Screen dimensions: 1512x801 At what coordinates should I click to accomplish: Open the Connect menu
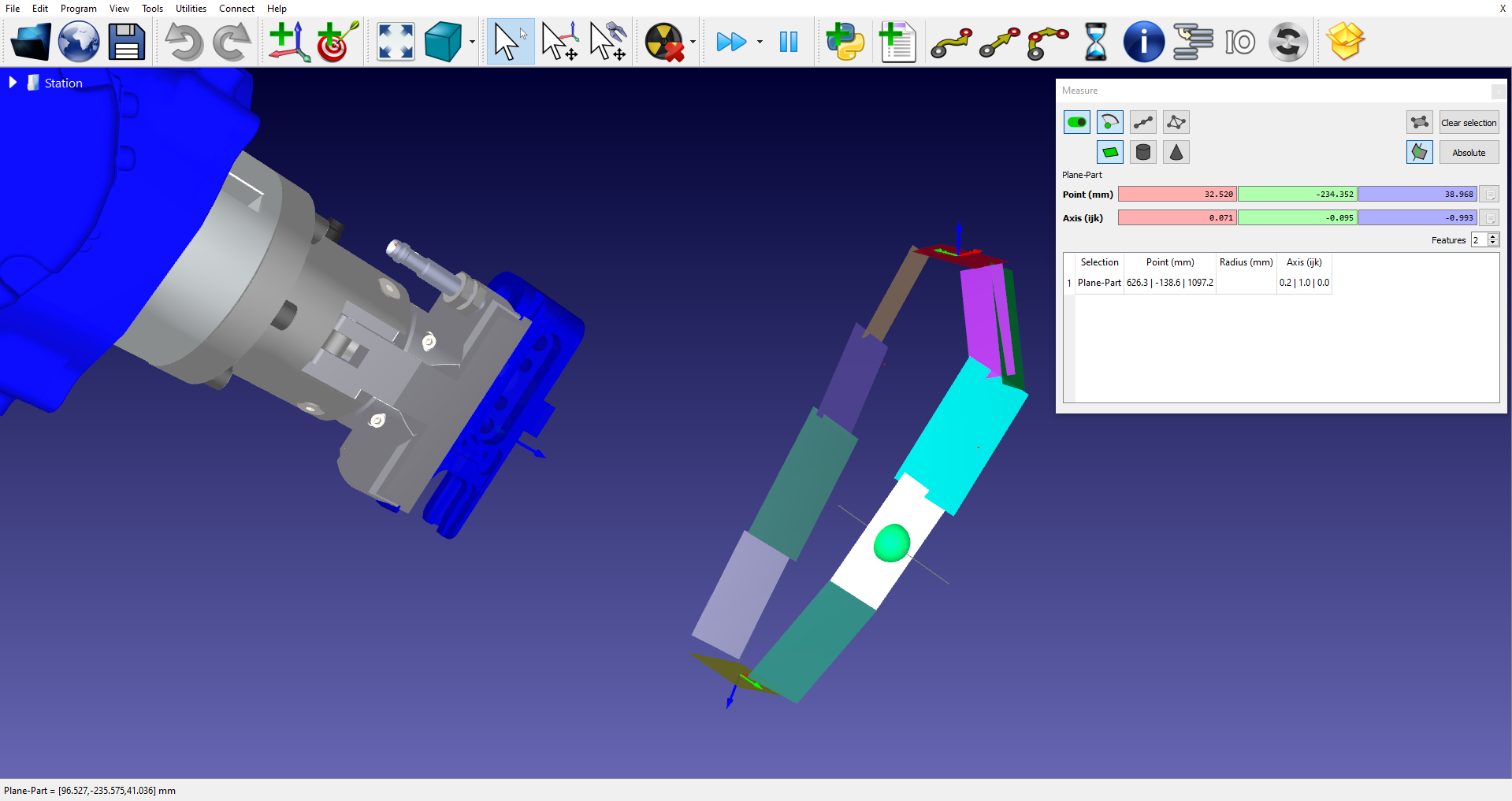tap(236, 9)
